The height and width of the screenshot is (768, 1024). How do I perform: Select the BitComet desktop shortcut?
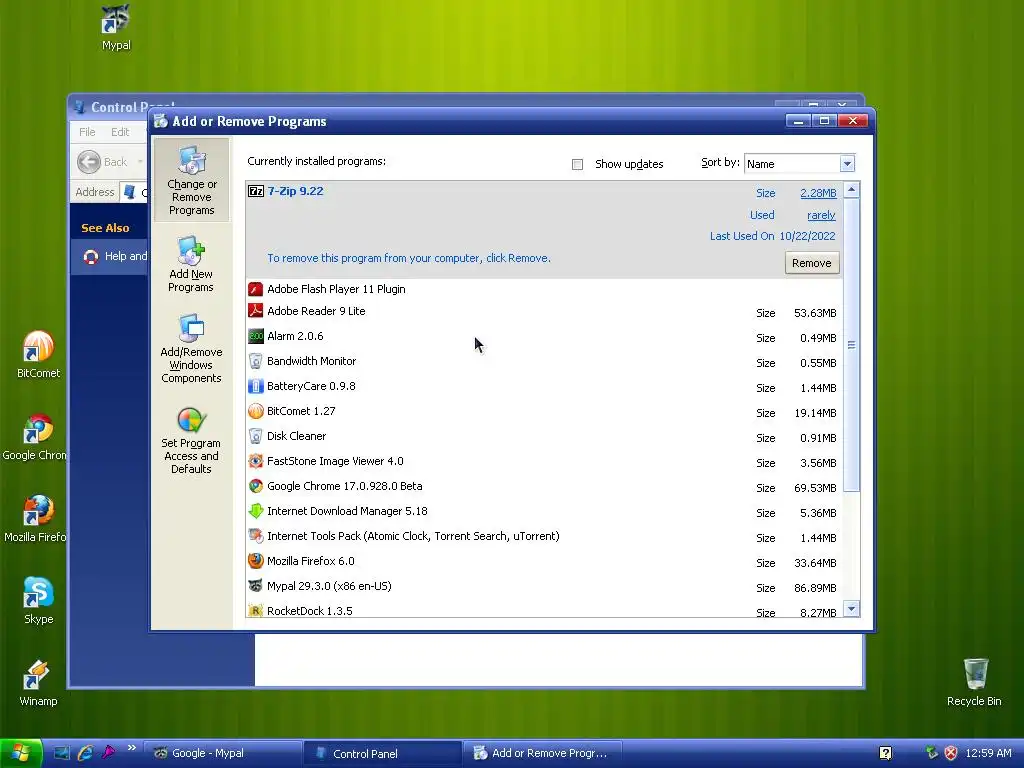click(x=39, y=355)
